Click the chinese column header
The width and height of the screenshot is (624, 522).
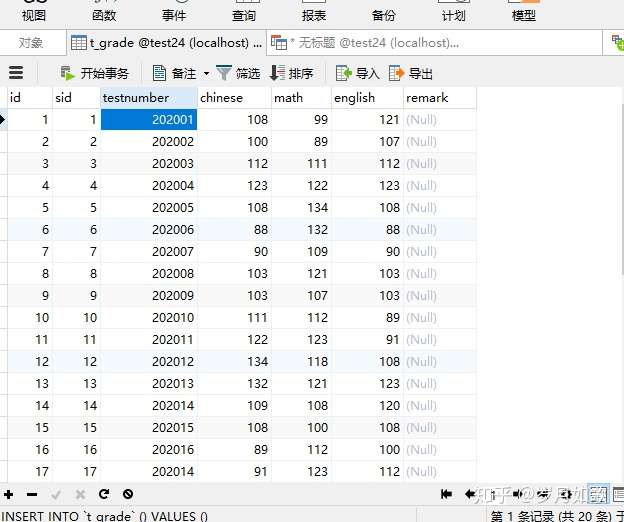(234, 97)
